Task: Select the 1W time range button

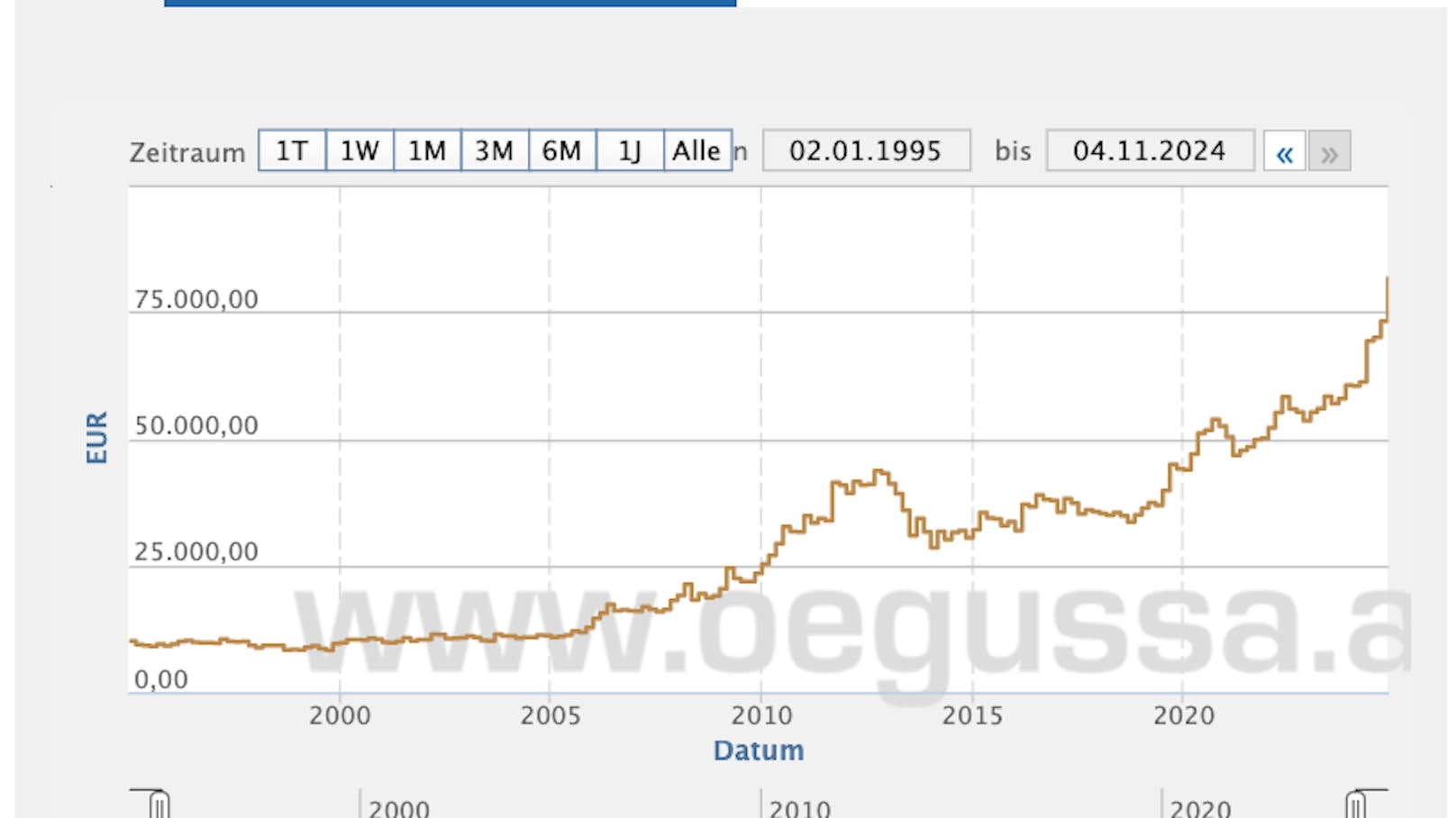Action: coord(359,150)
